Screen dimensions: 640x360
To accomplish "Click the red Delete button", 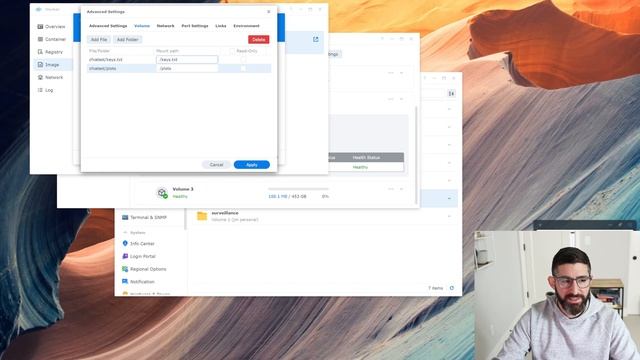I will pyautogui.click(x=259, y=40).
